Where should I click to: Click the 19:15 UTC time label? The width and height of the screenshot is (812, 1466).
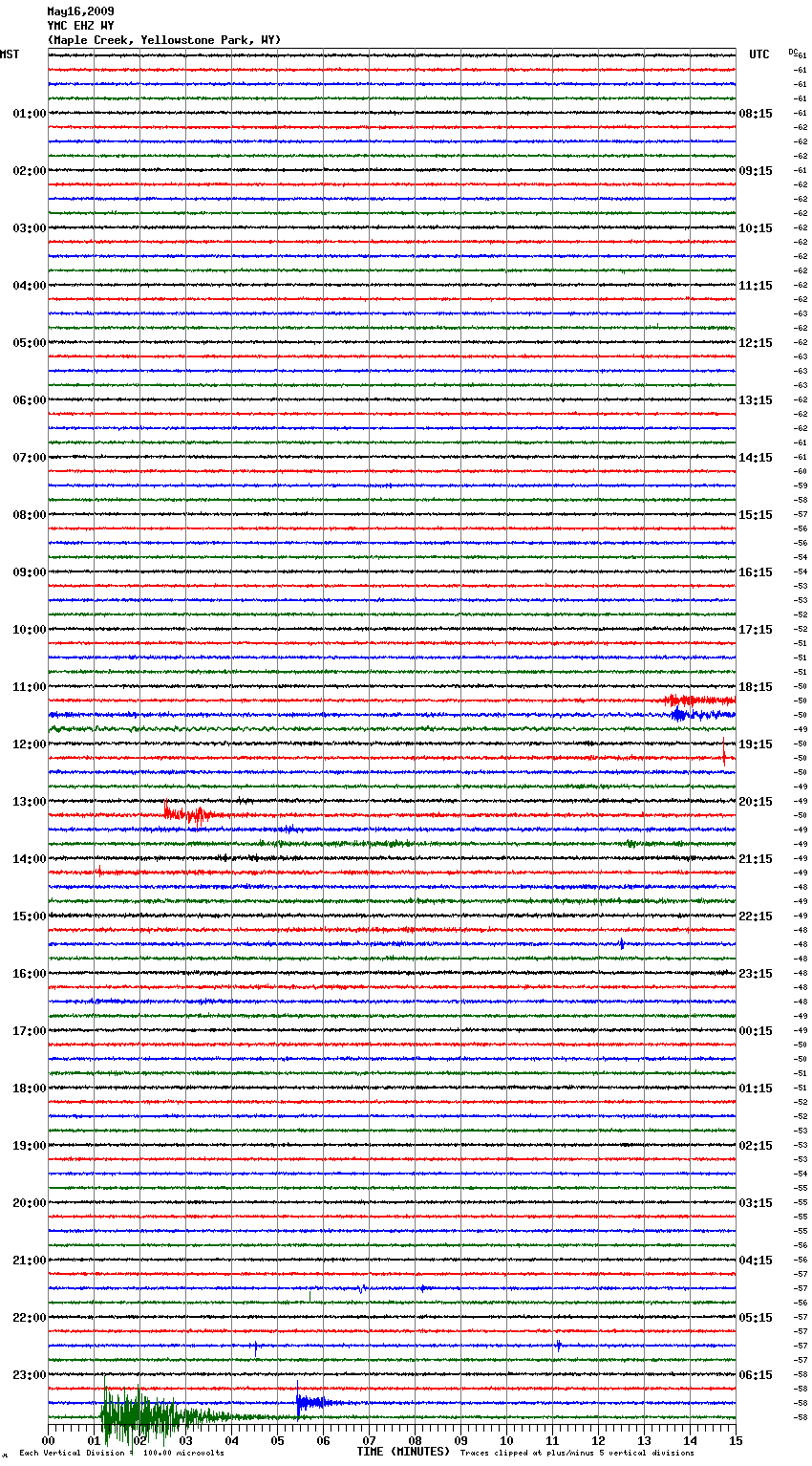756,744
